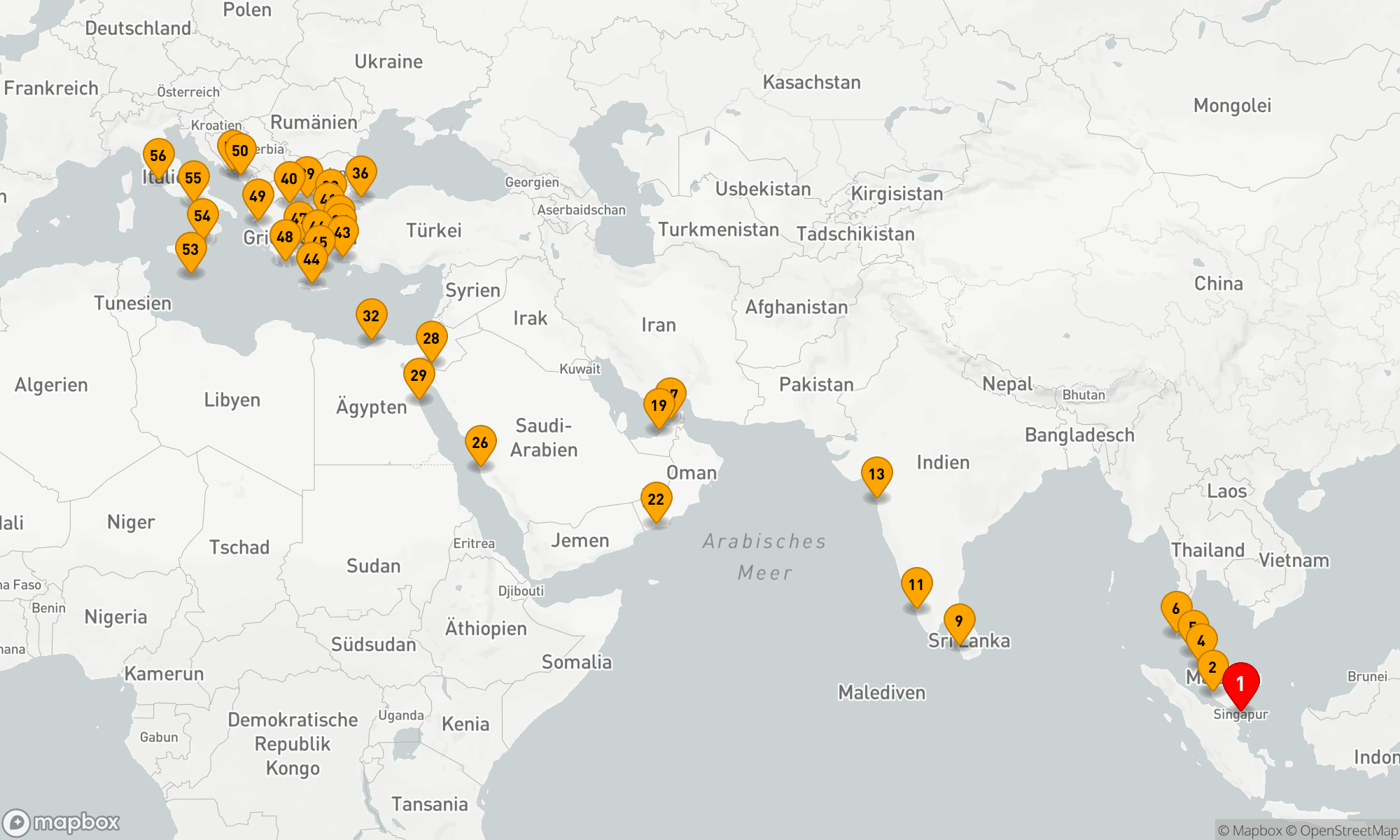Open marker 11 in southern India

point(916,585)
